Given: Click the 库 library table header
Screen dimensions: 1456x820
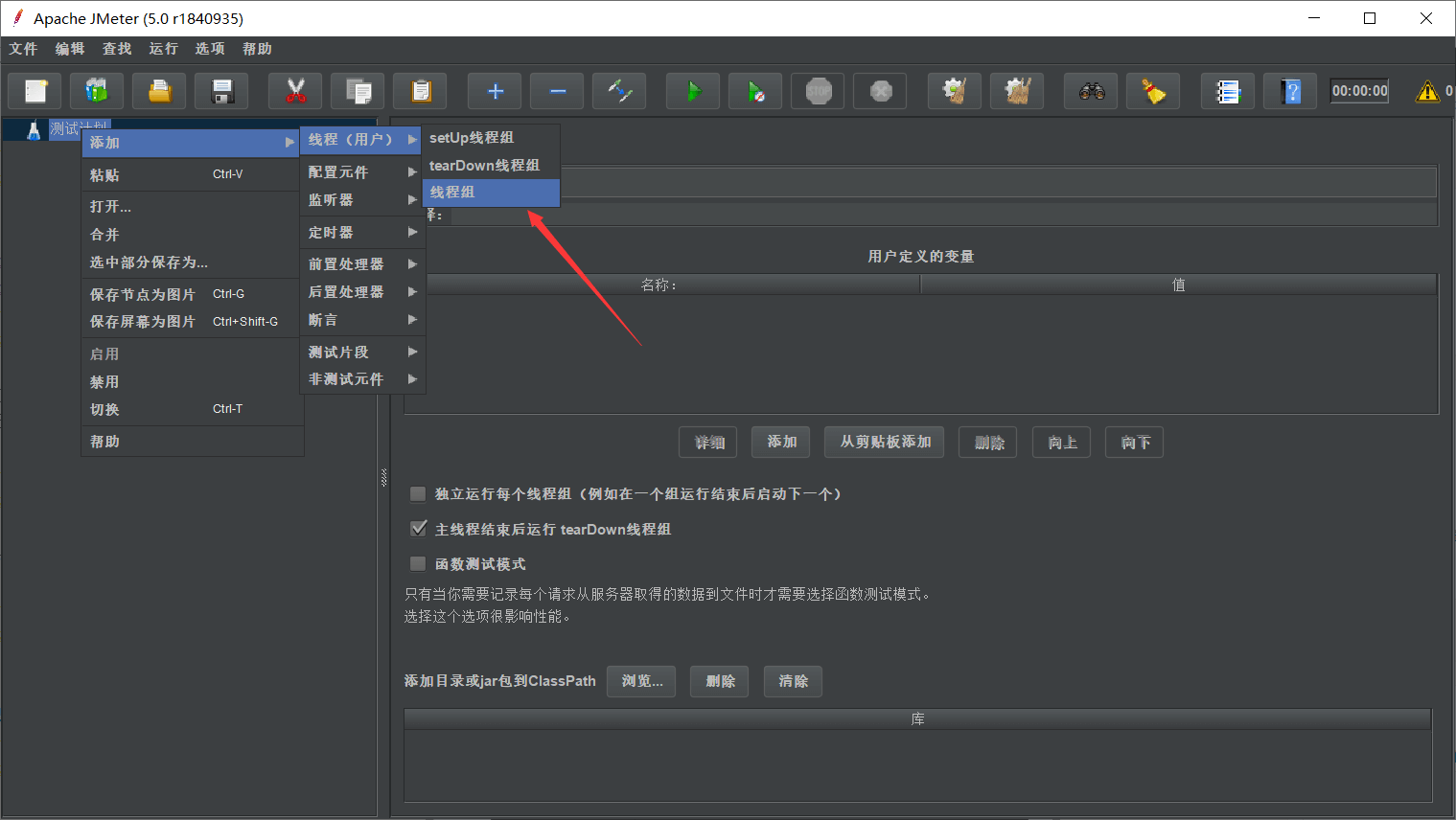Looking at the screenshot, I should pyautogui.click(x=917, y=719).
